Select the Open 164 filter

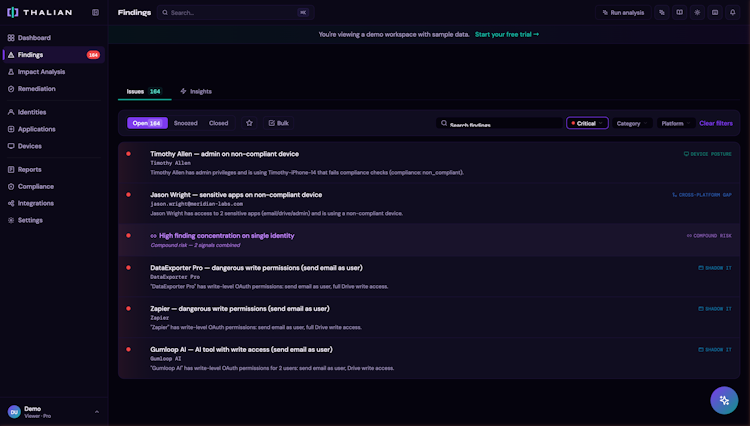(147, 123)
